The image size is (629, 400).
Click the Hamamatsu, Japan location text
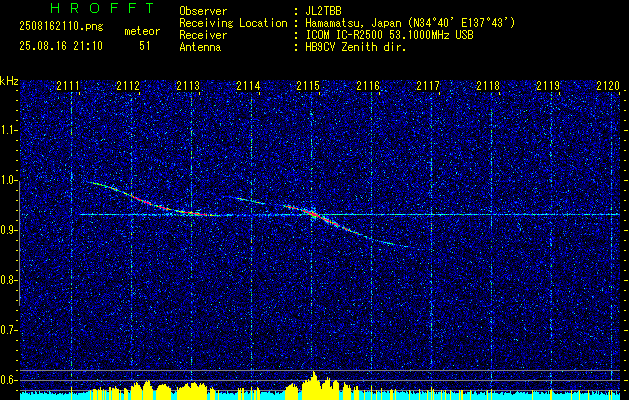pos(410,23)
